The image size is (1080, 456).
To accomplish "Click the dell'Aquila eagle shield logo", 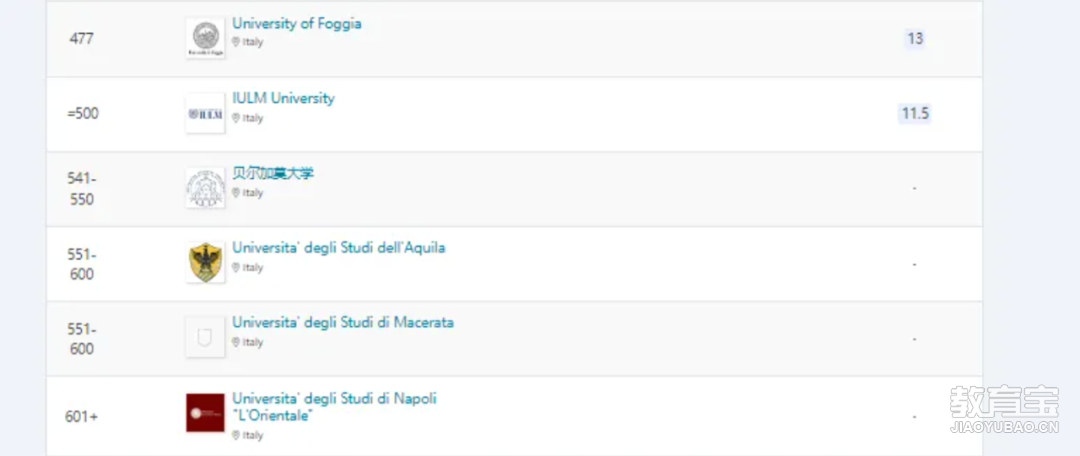I will click(205, 262).
